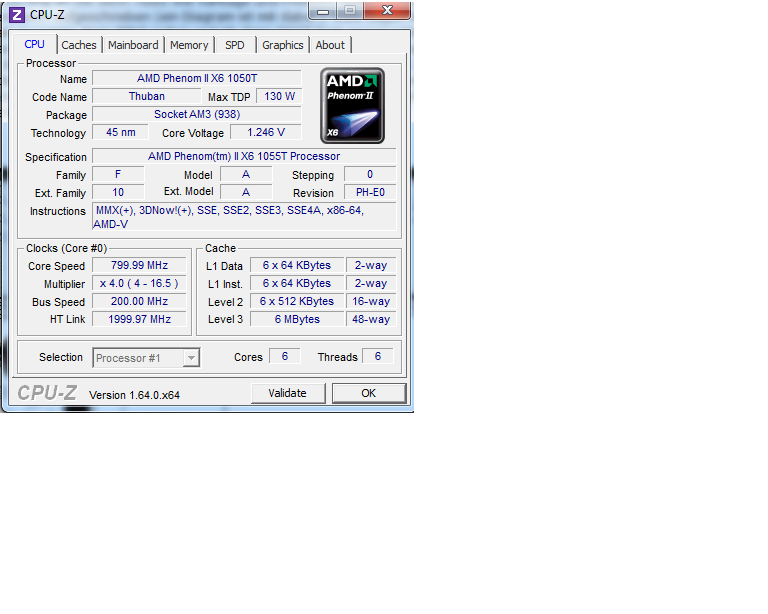
Task: Click the Specification field 1055T Processor
Action: [244, 156]
